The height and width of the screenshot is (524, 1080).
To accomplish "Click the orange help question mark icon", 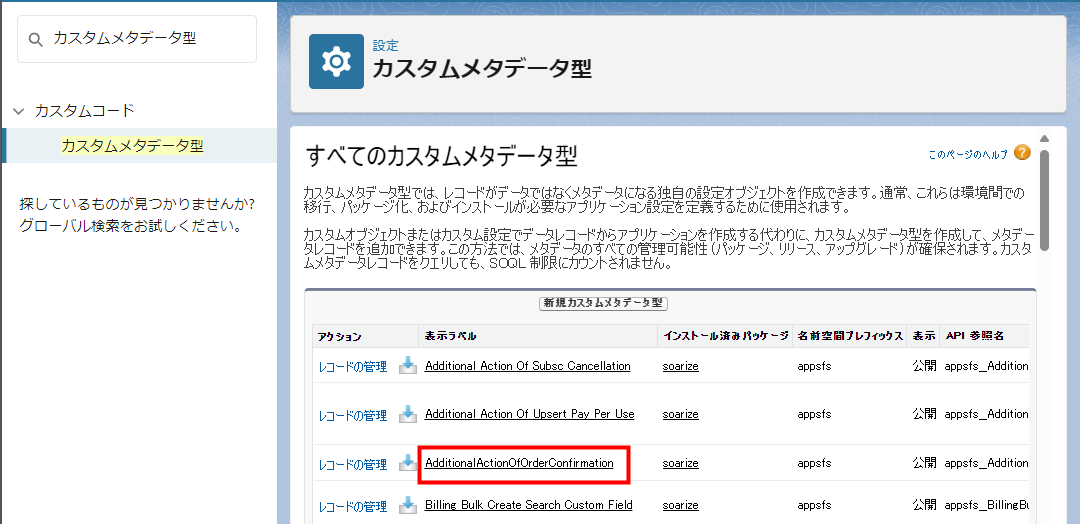I will tap(1021, 153).
